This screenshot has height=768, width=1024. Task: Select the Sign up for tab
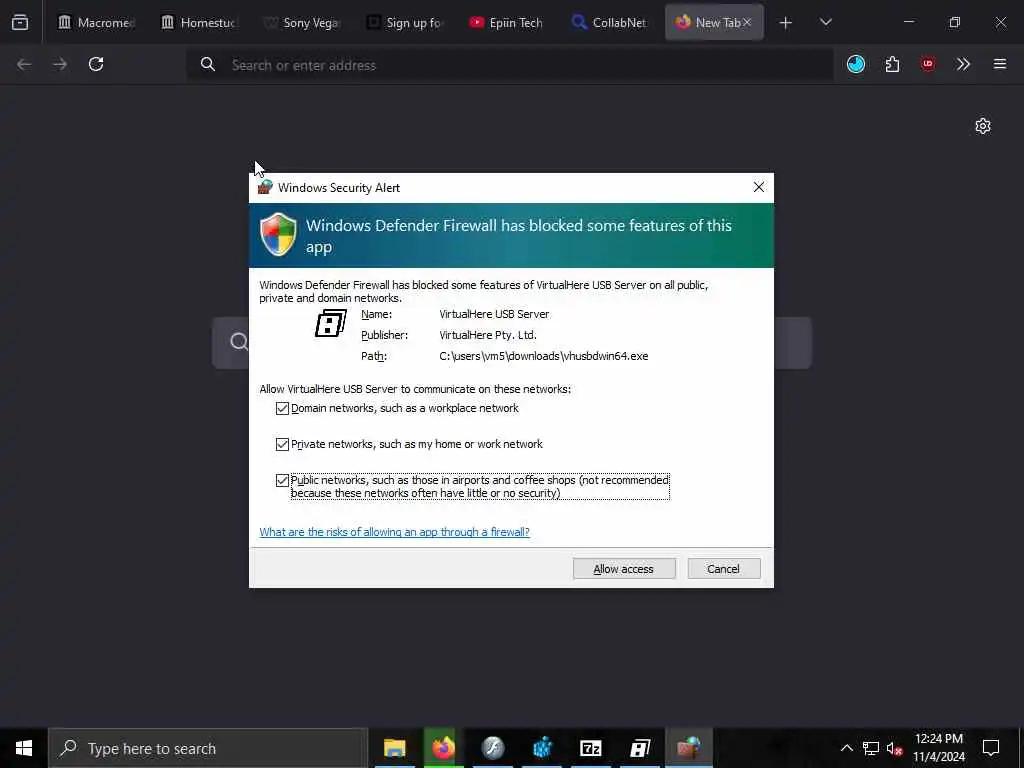405,22
